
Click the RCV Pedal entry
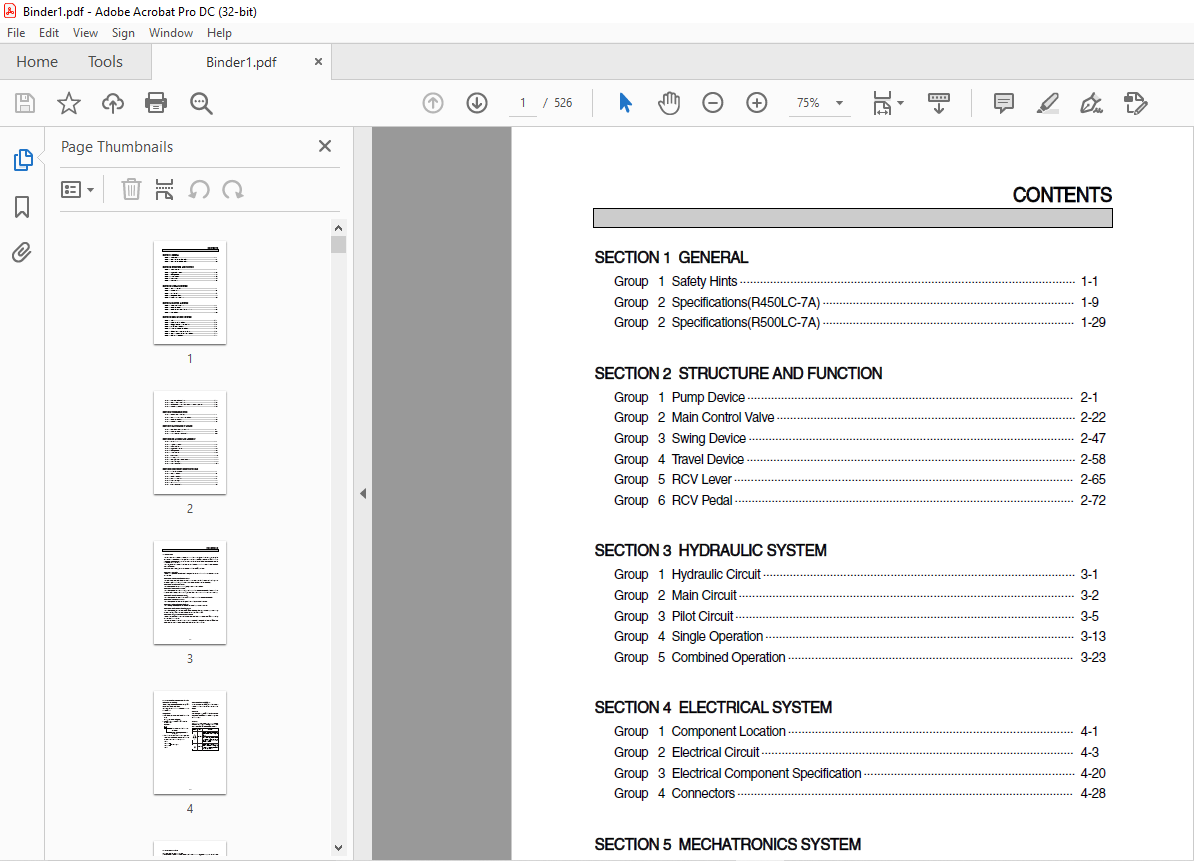pos(860,500)
